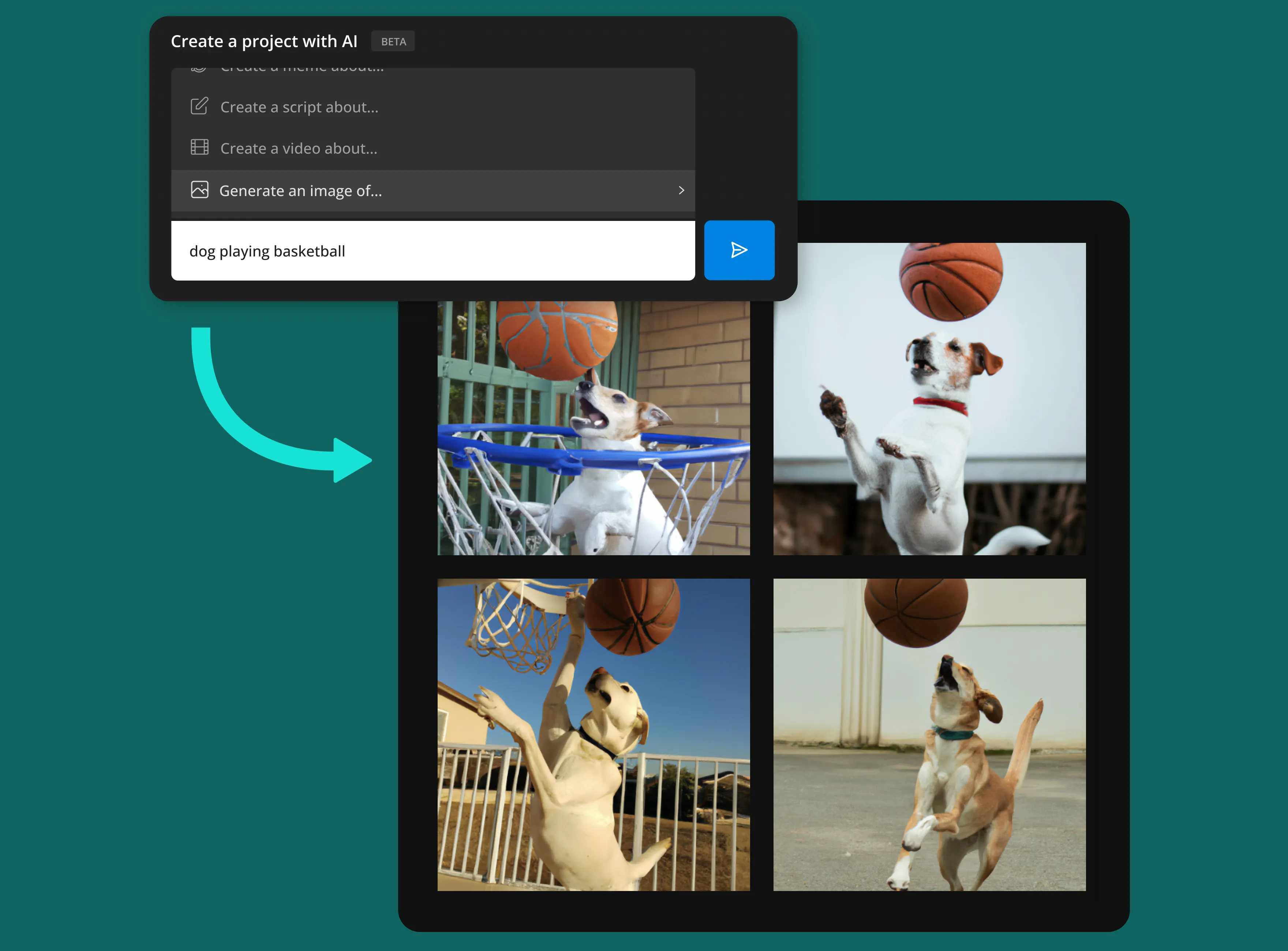Pick the tan dog with teal collar image
The height and width of the screenshot is (951, 1288).
[x=929, y=734]
